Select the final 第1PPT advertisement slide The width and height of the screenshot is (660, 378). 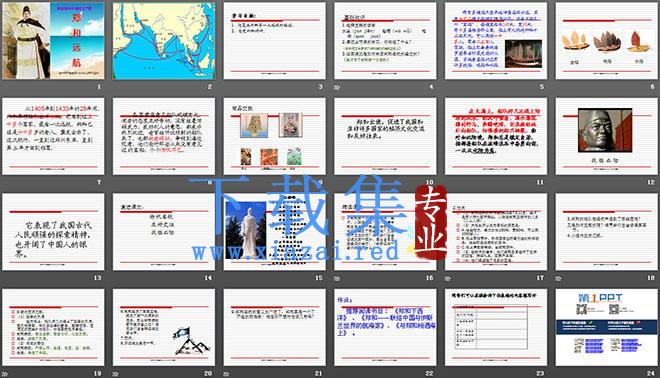tap(607, 327)
